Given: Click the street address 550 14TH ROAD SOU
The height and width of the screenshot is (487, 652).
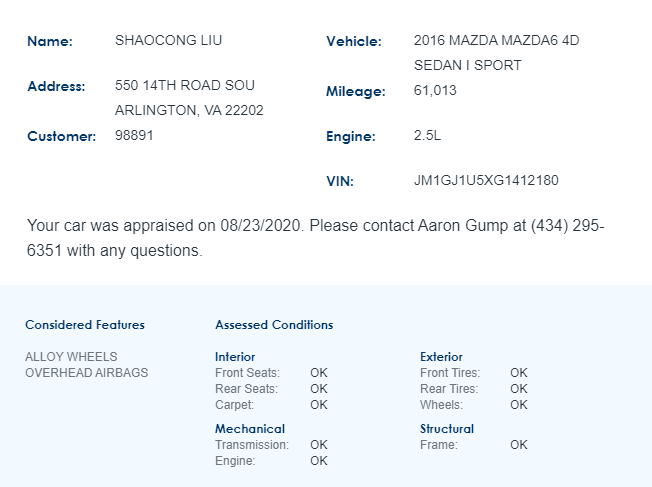Looking at the screenshot, I should pyautogui.click(x=185, y=86).
